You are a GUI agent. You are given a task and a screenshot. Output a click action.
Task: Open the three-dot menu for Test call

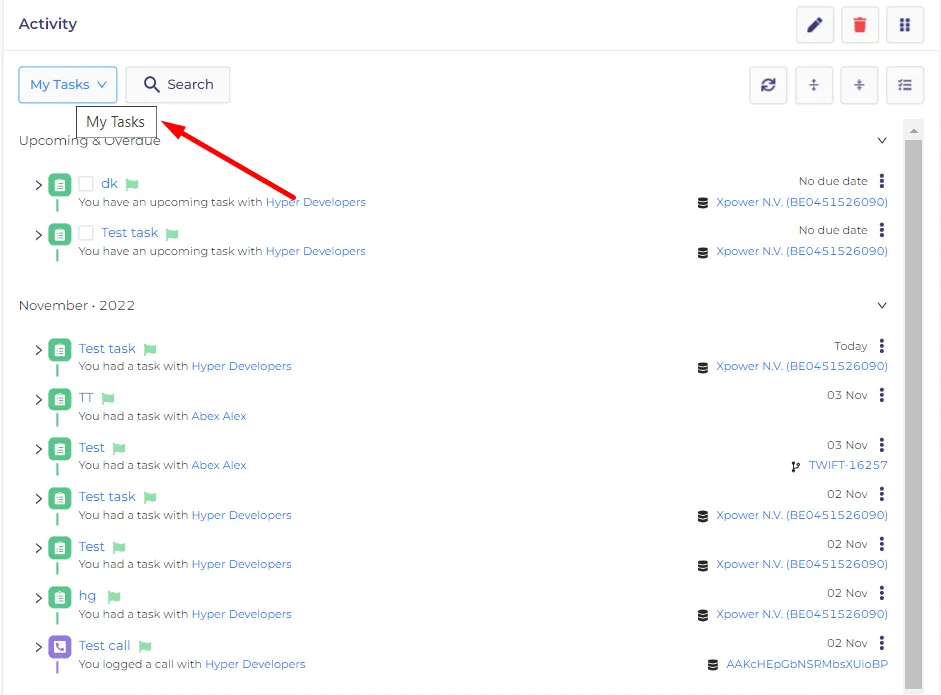[882, 643]
